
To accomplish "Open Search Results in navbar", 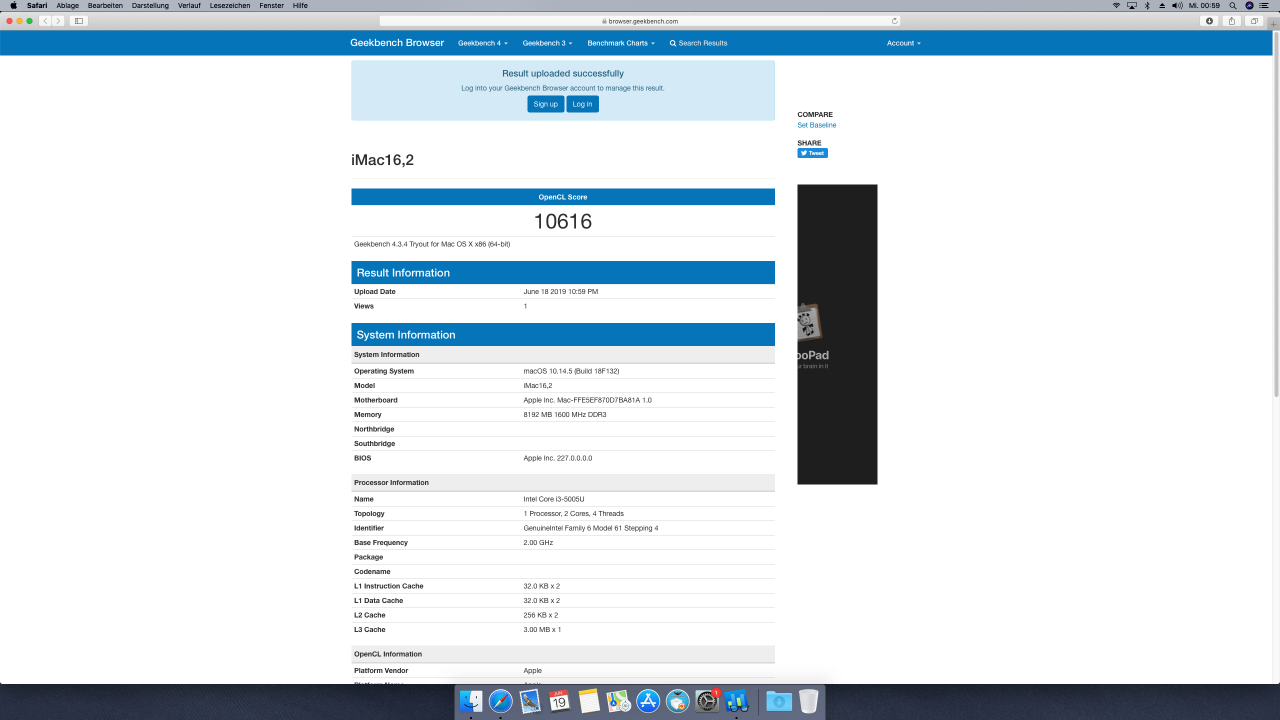I will [698, 43].
